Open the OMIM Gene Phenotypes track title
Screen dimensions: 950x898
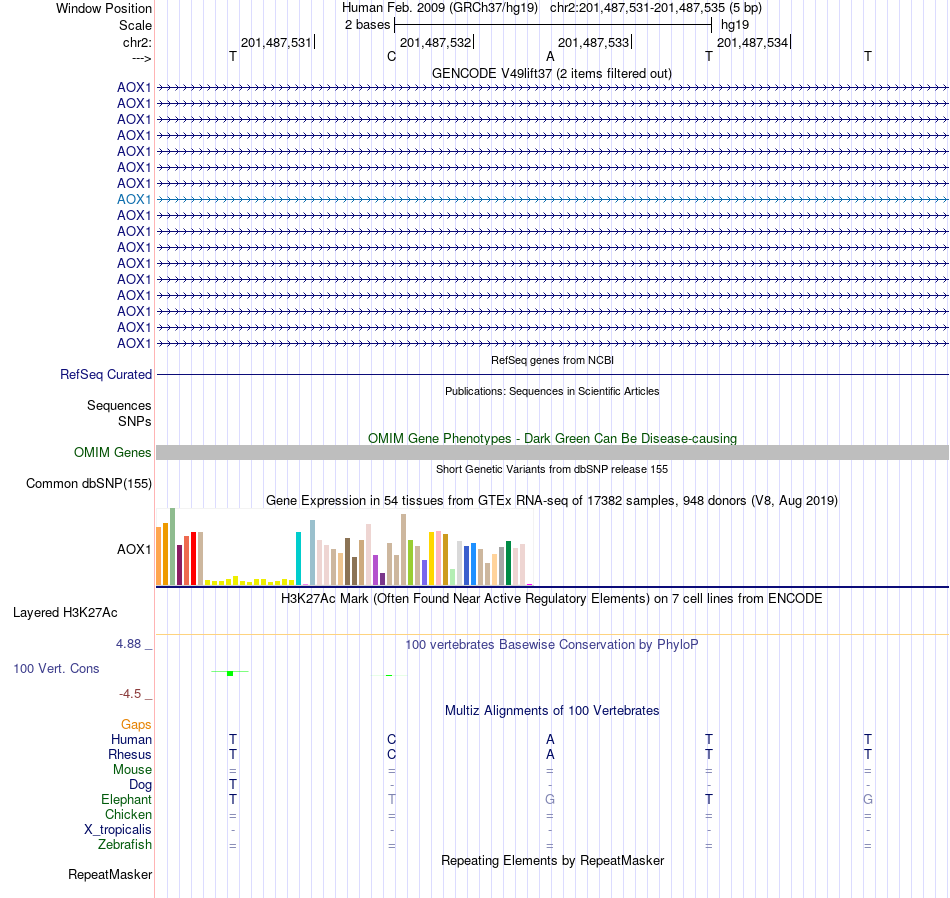pyautogui.click(x=552, y=438)
